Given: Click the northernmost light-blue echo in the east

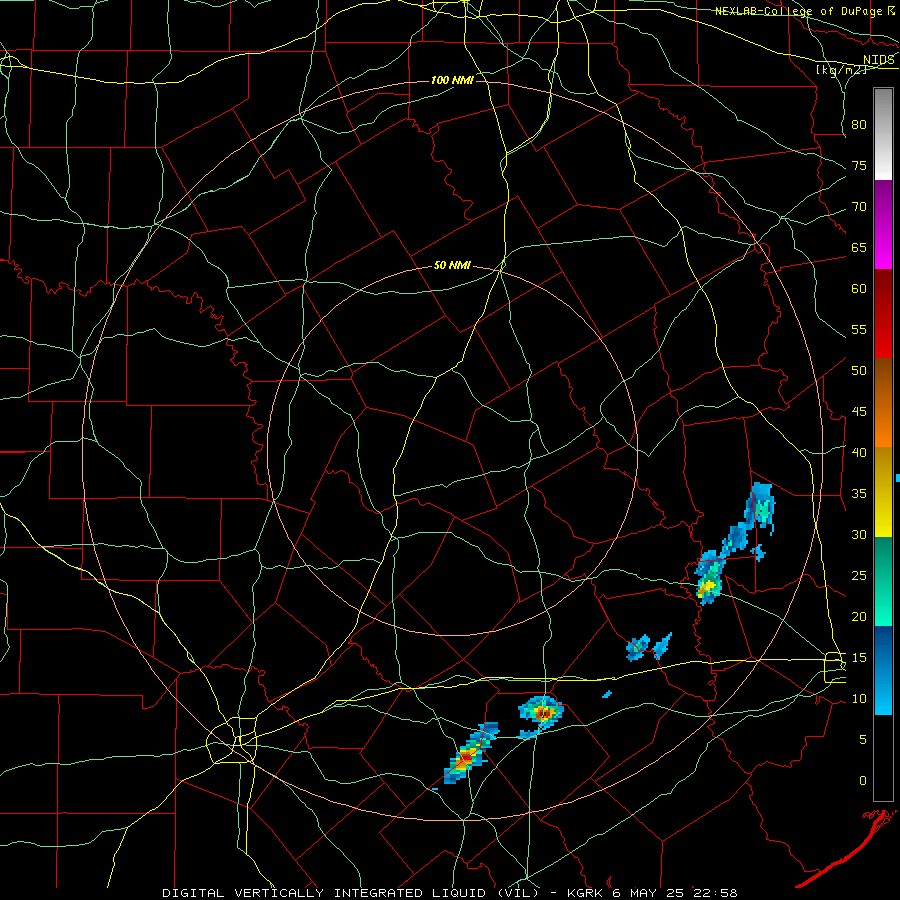Looking at the screenshot, I should pyautogui.click(x=761, y=507).
